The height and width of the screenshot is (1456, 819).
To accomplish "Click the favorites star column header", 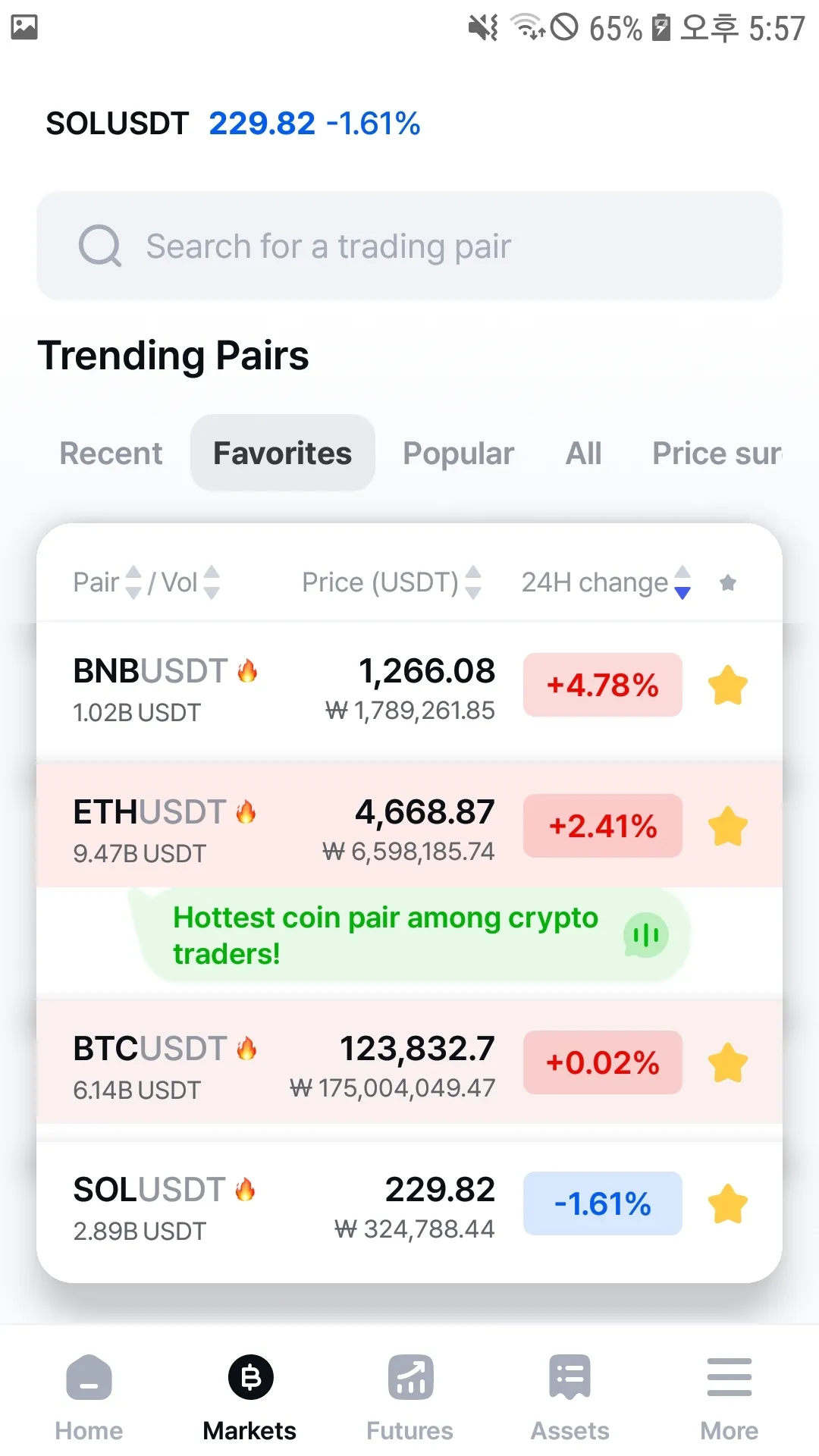I will coord(728,582).
